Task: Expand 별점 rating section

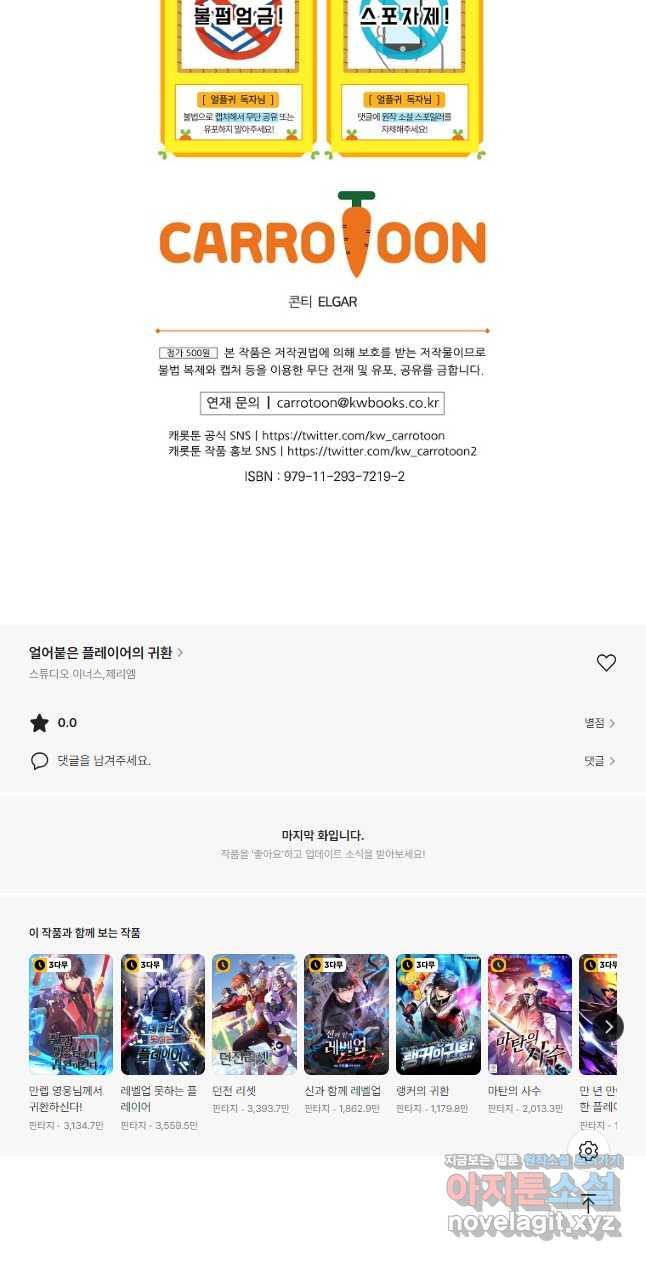Action: click(600, 723)
